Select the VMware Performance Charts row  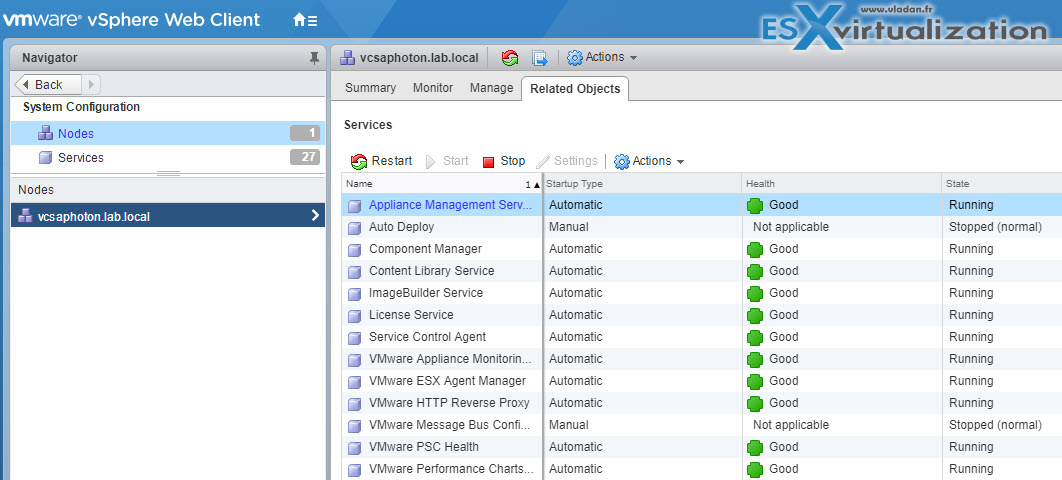pos(702,468)
